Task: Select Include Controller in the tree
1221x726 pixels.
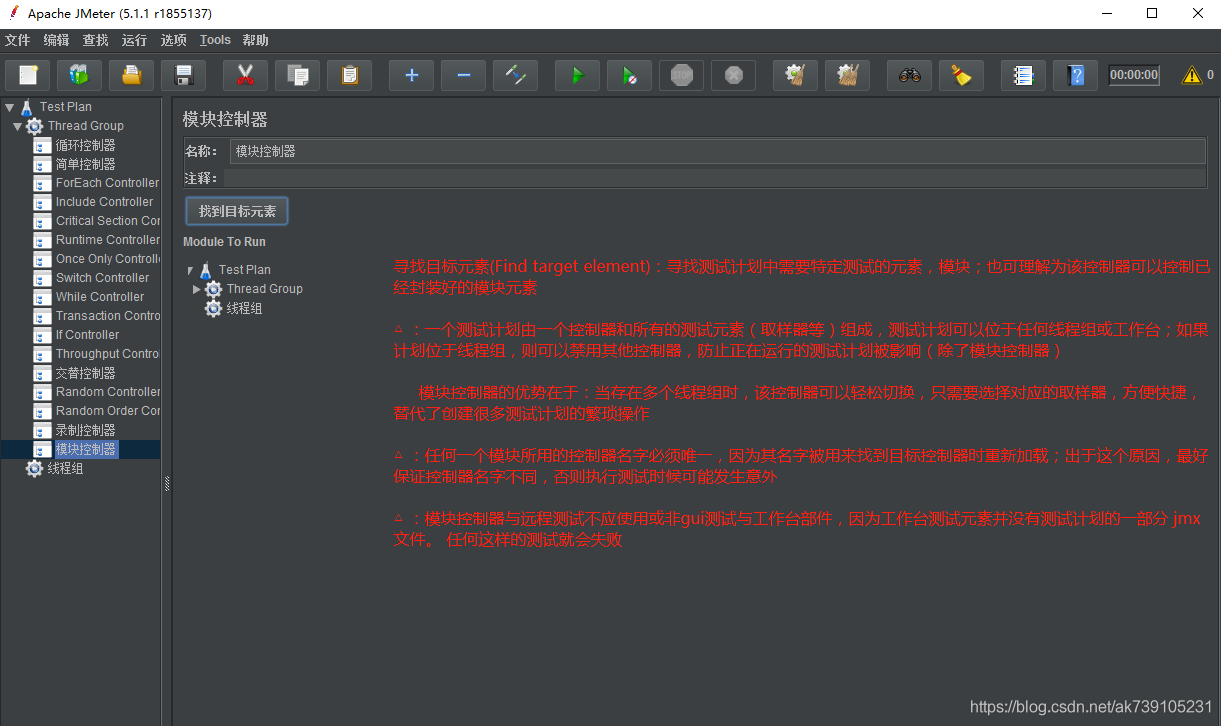Action: pyautogui.click(x=105, y=202)
